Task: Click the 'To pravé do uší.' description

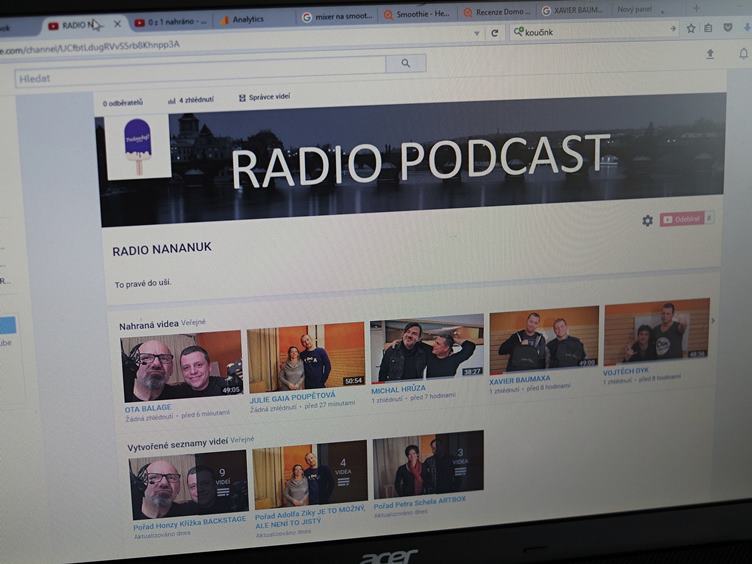Action: (x=142, y=283)
